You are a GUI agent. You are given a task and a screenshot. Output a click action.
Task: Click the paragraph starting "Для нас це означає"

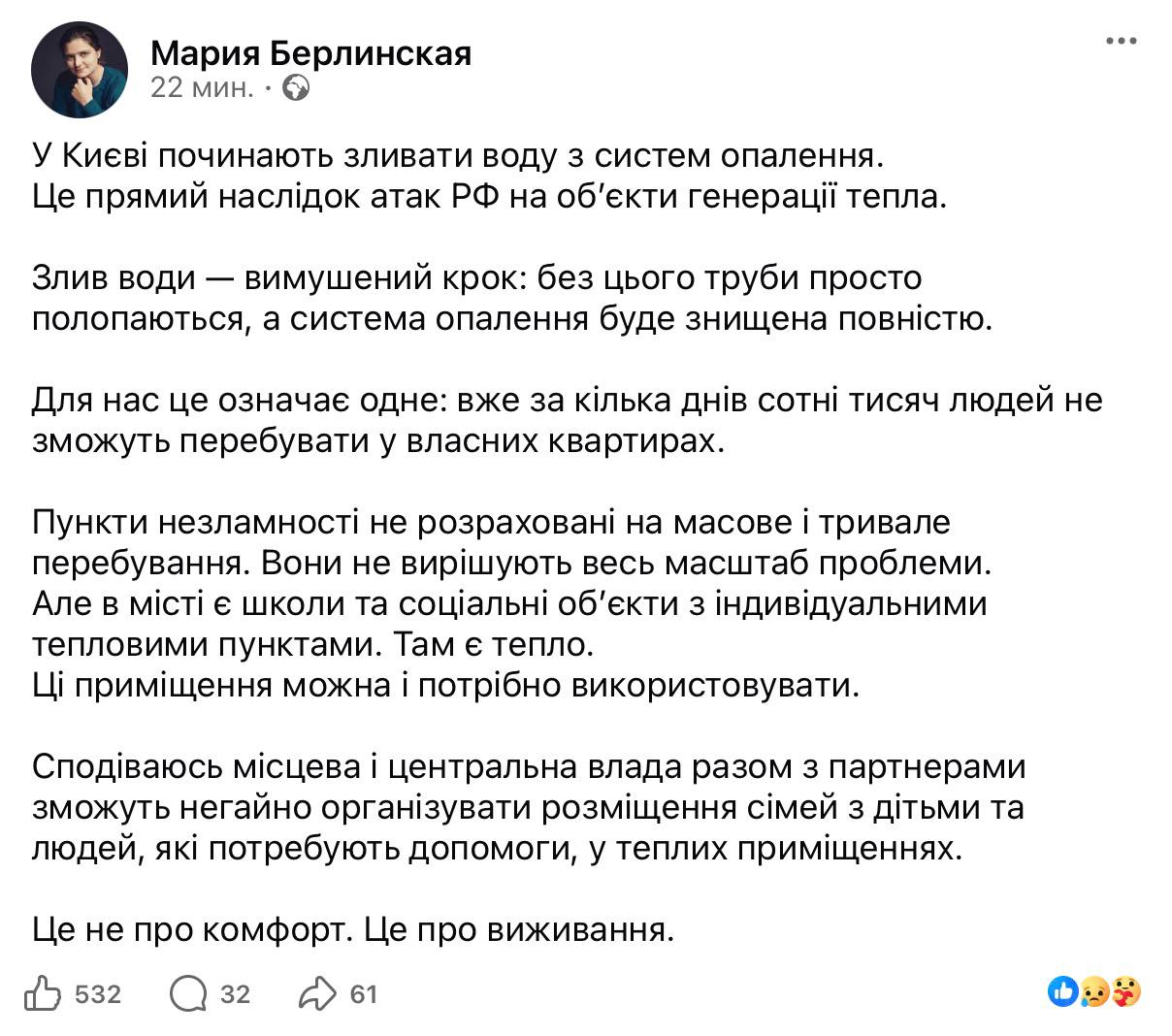coord(567,421)
